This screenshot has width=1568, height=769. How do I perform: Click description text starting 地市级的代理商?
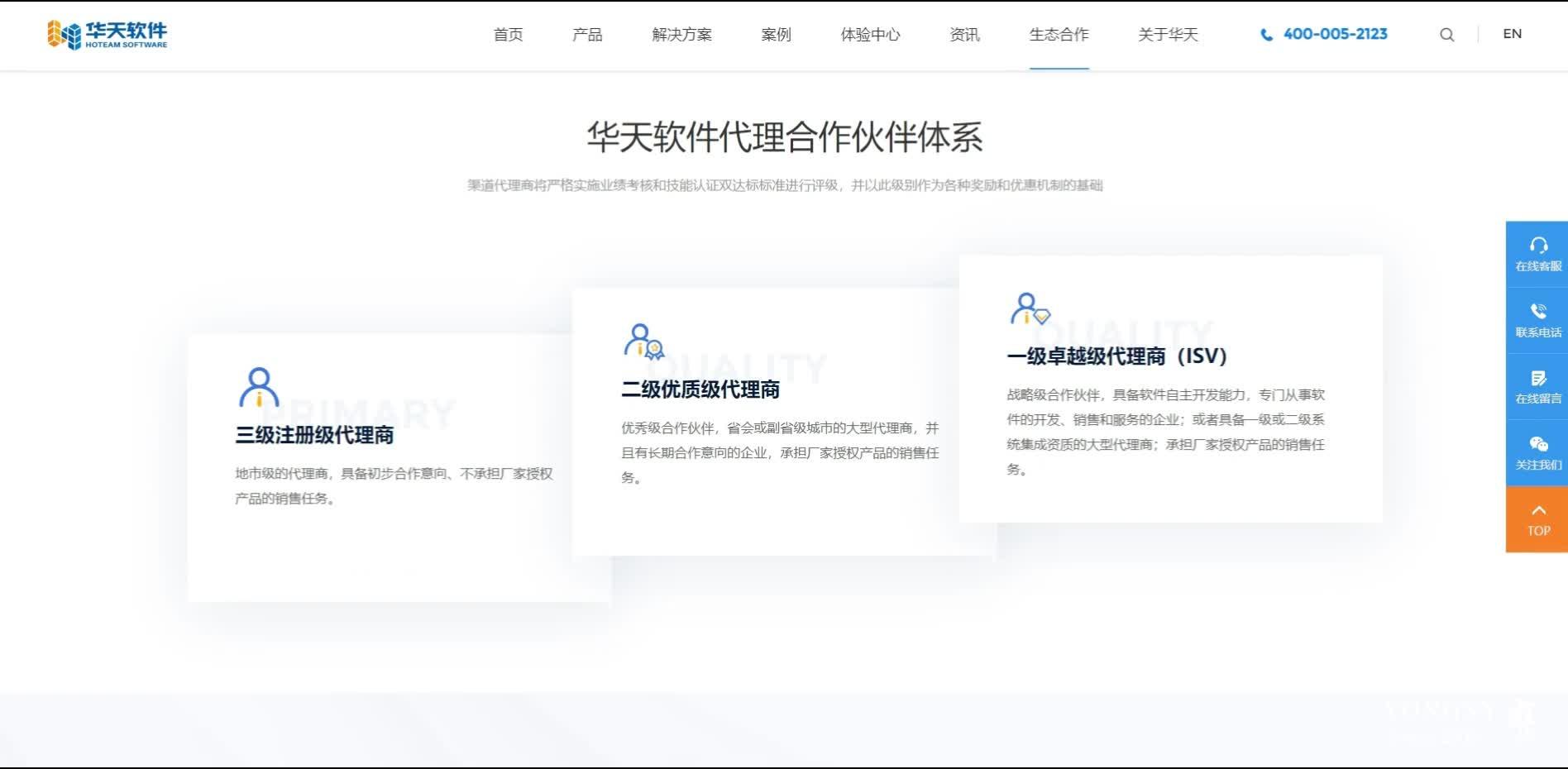tap(394, 486)
